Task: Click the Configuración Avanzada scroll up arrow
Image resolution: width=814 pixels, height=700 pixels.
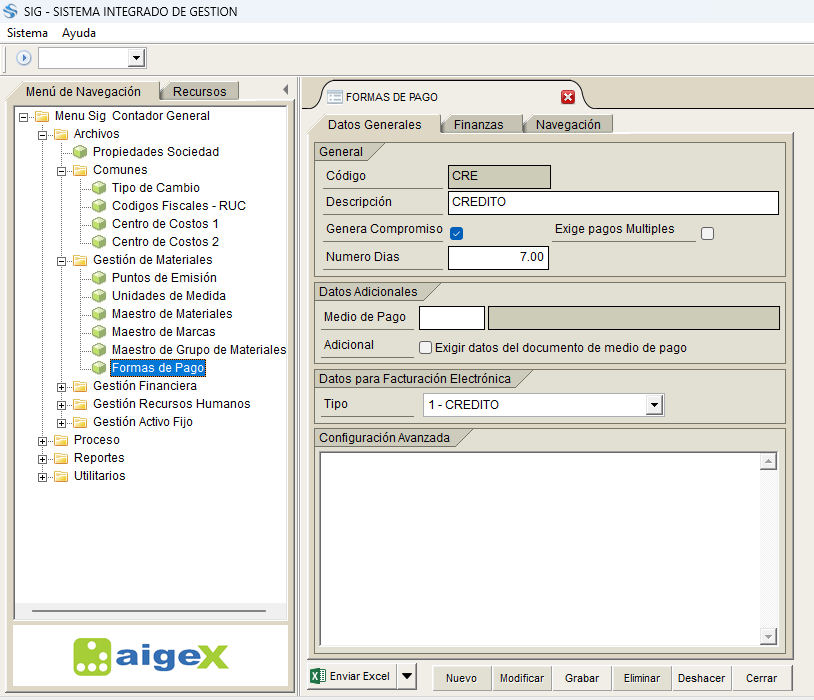Action: tap(768, 461)
